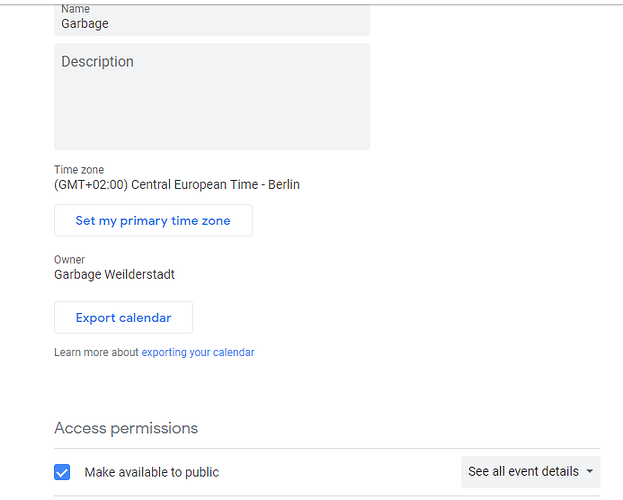Image resolution: width=623 pixels, height=500 pixels.
Task: Open the exporting your calendar link
Action: click(x=198, y=352)
